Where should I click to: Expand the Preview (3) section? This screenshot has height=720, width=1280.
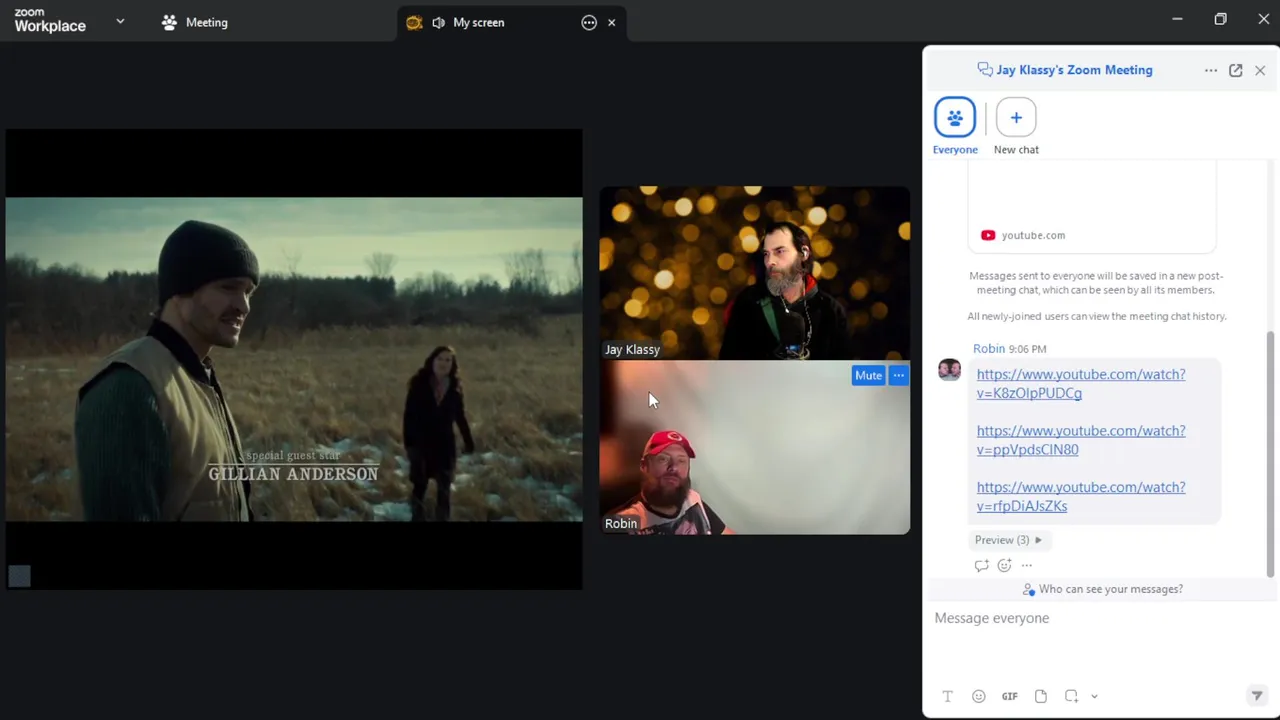tap(1008, 540)
